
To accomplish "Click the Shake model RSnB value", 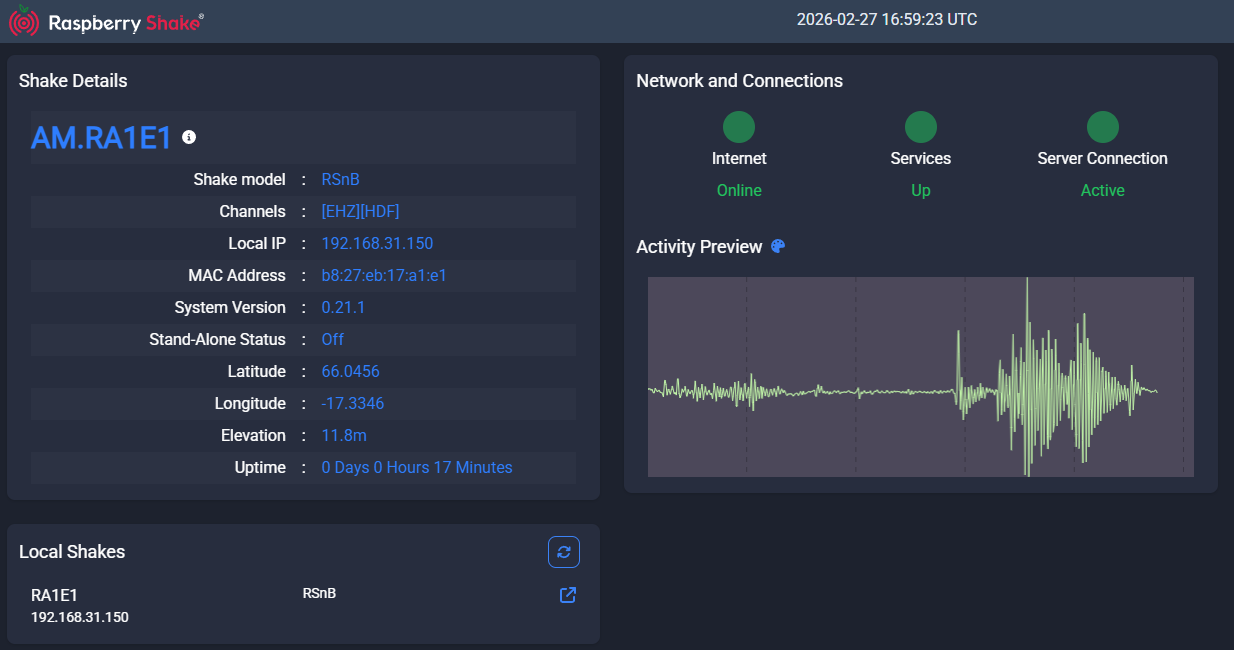I will [x=340, y=180].
